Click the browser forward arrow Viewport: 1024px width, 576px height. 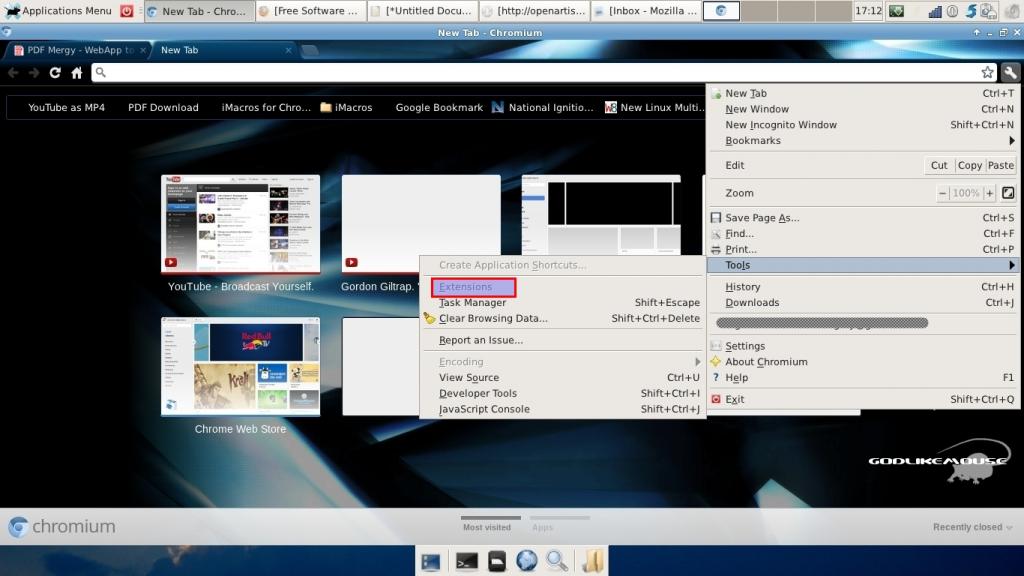(x=34, y=72)
